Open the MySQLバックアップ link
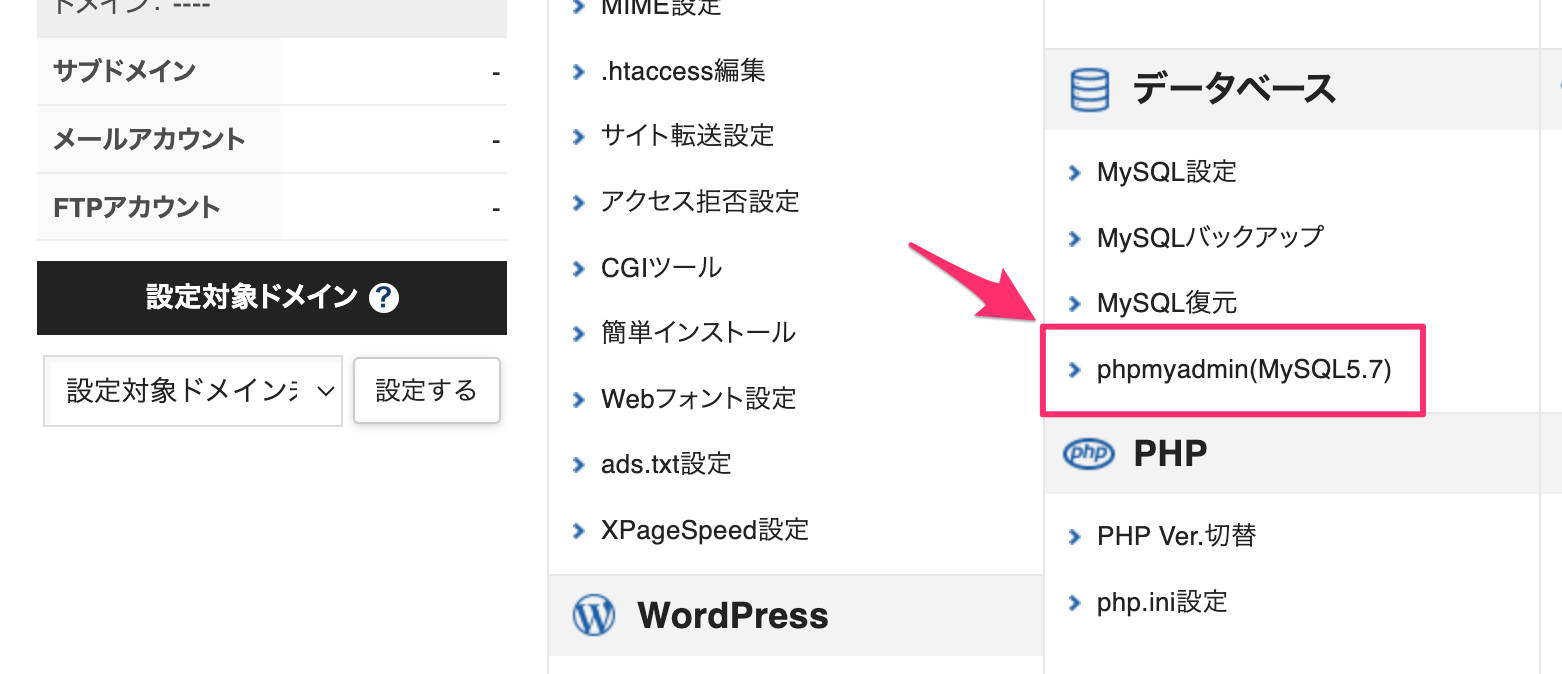The image size is (1562, 674). pyautogui.click(x=1210, y=238)
